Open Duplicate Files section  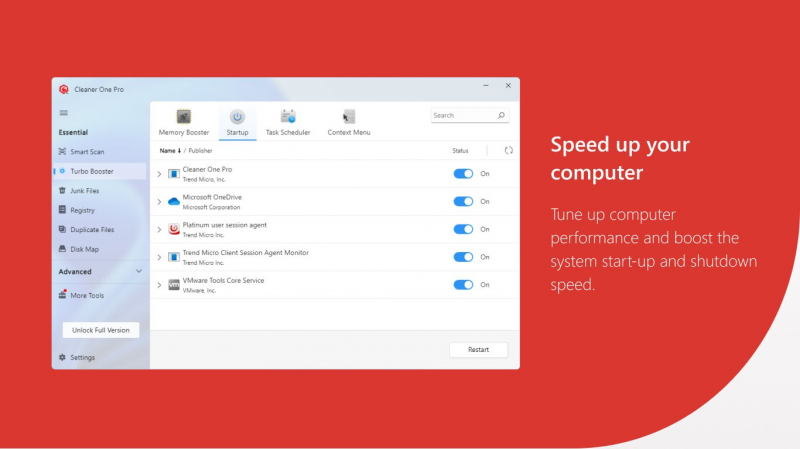(x=99, y=230)
